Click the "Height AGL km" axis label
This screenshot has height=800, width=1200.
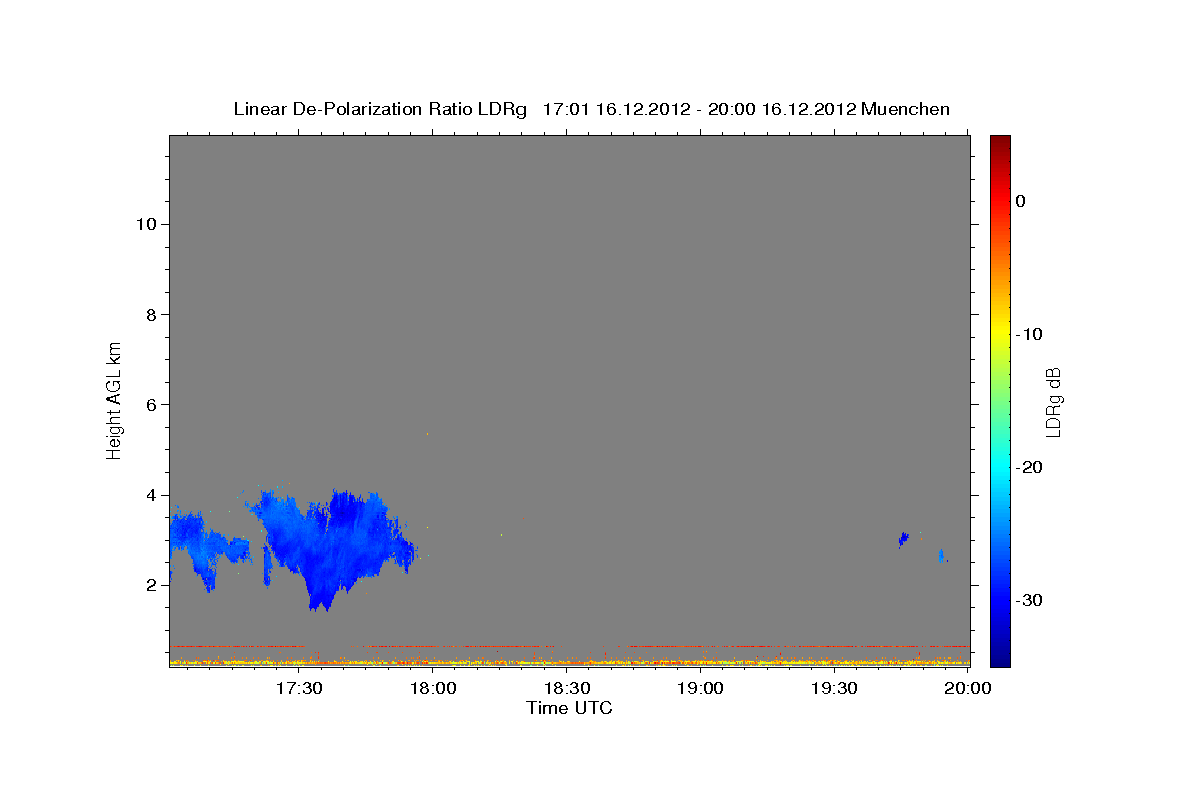(x=114, y=400)
